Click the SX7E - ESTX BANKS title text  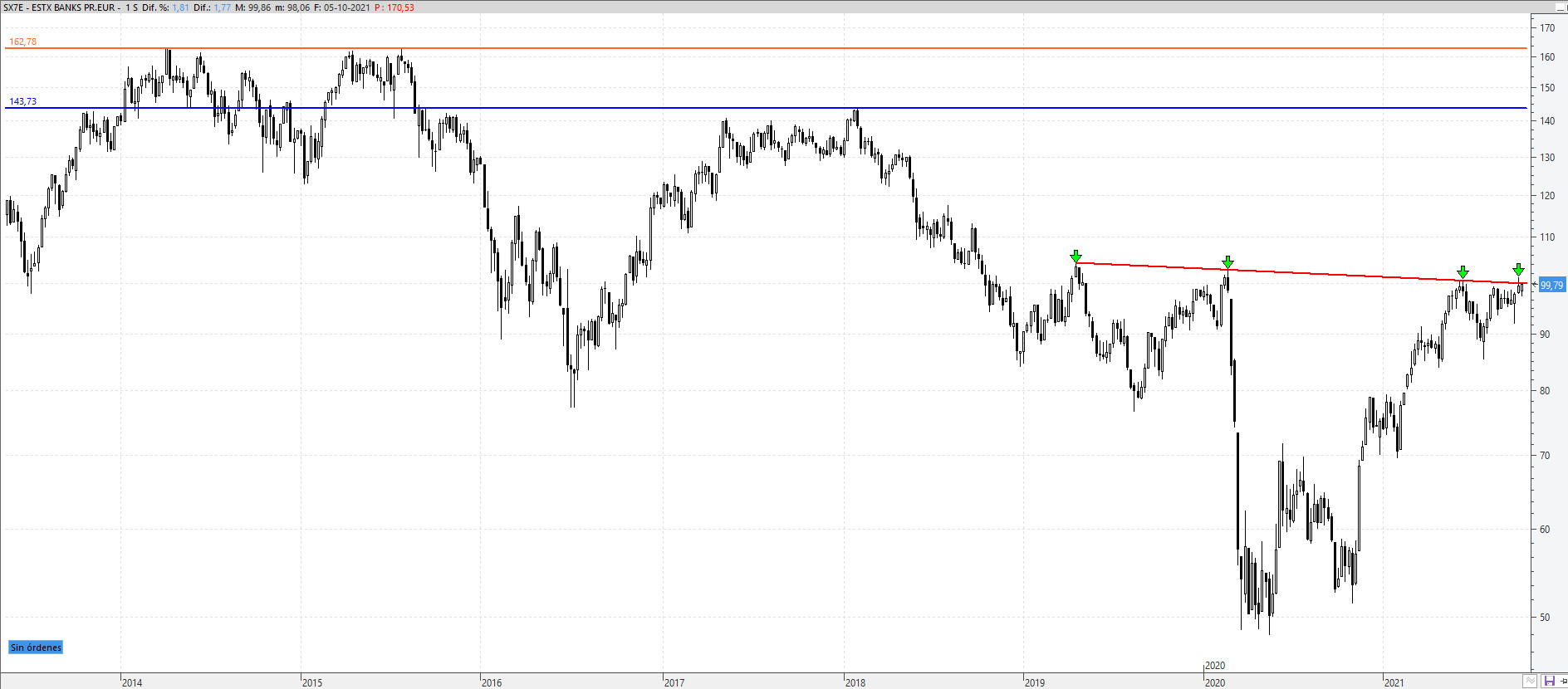pos(59,7)
